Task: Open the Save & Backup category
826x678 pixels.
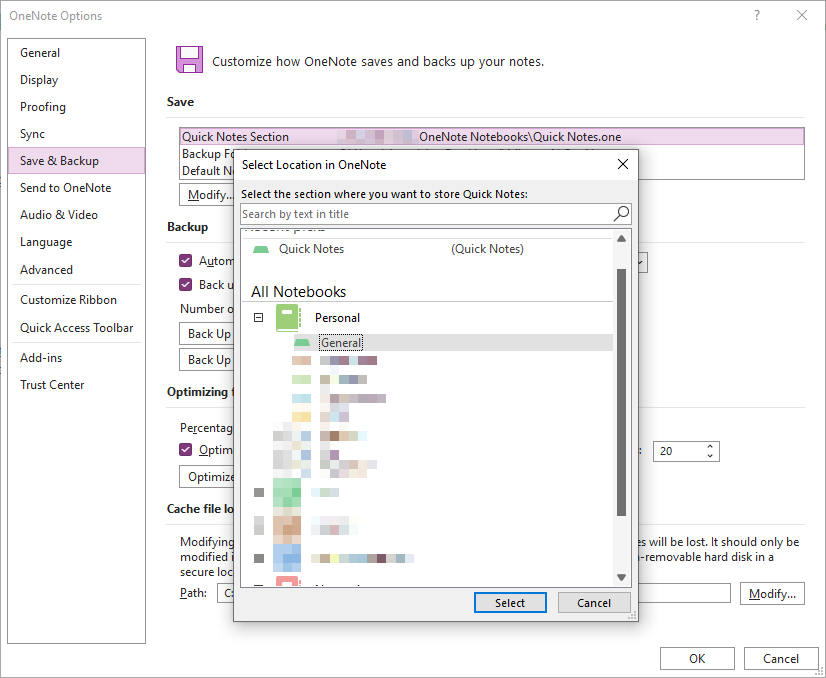Action: click(x=76, y=161)
